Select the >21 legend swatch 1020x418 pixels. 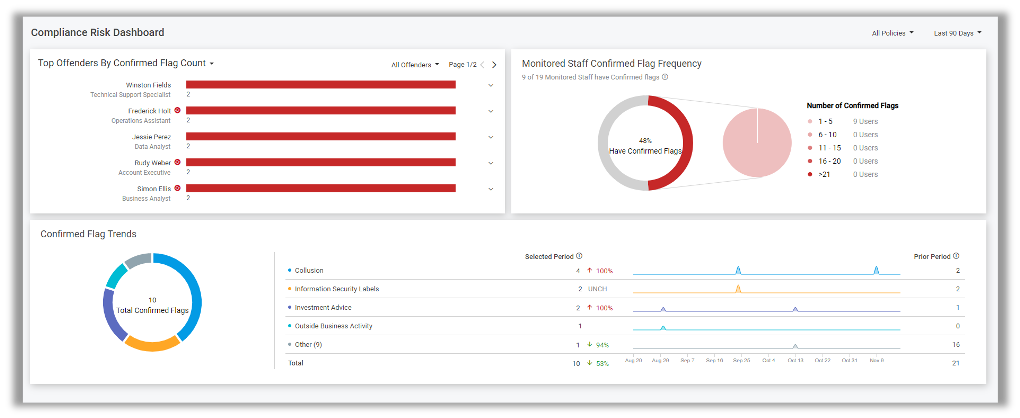coord(809,174)
